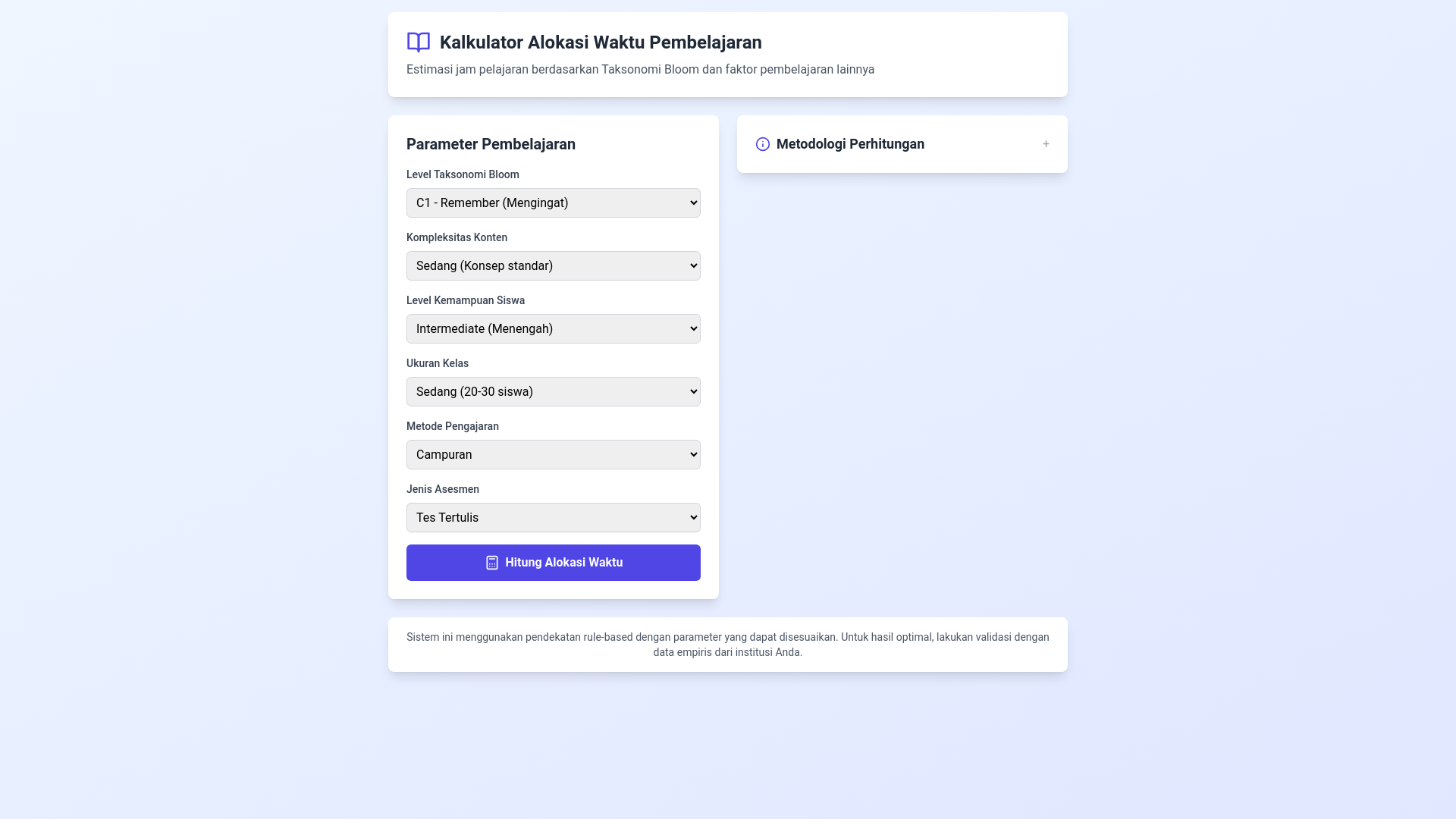This screenshot has height=819, width=1456.
Task: Open the Kompleksitas Konten dropdown
Action: (553, 265)
